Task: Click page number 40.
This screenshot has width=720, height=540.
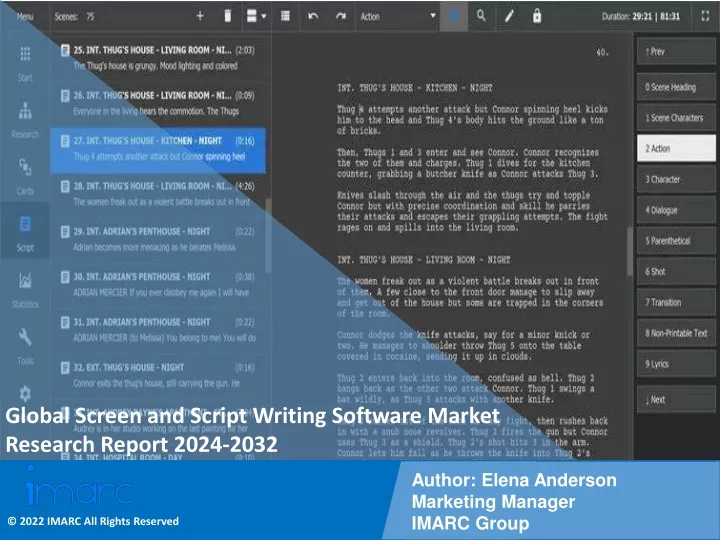Action: [602, 52]
